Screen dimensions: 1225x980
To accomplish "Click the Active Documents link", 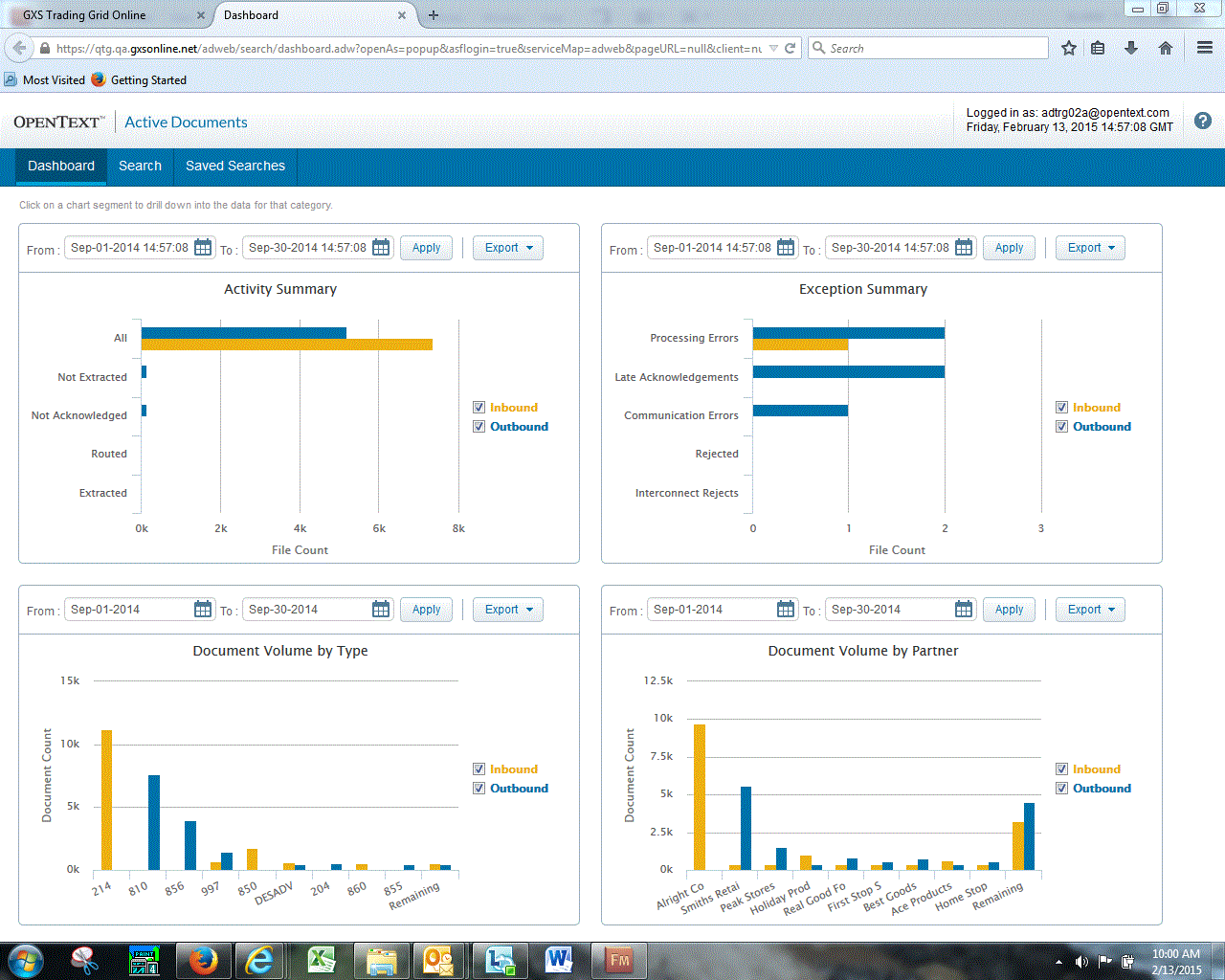I will tap(186, 122).
